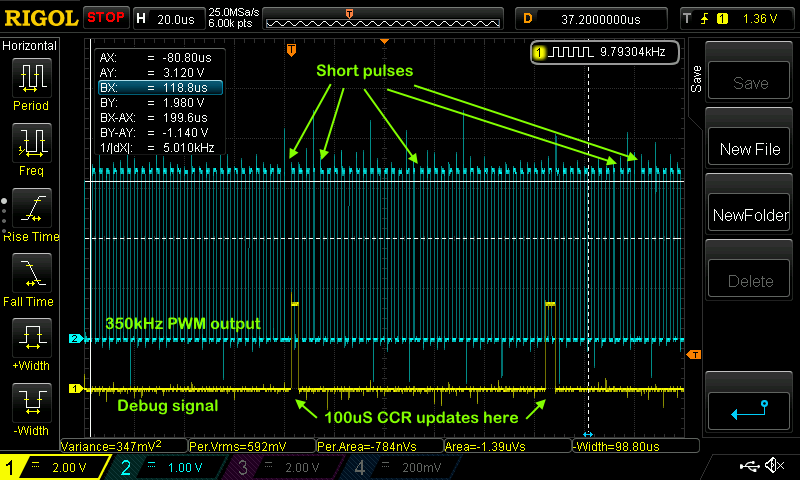
Task: Click the D 37.2000000us delay field
Action: point(591,19)
